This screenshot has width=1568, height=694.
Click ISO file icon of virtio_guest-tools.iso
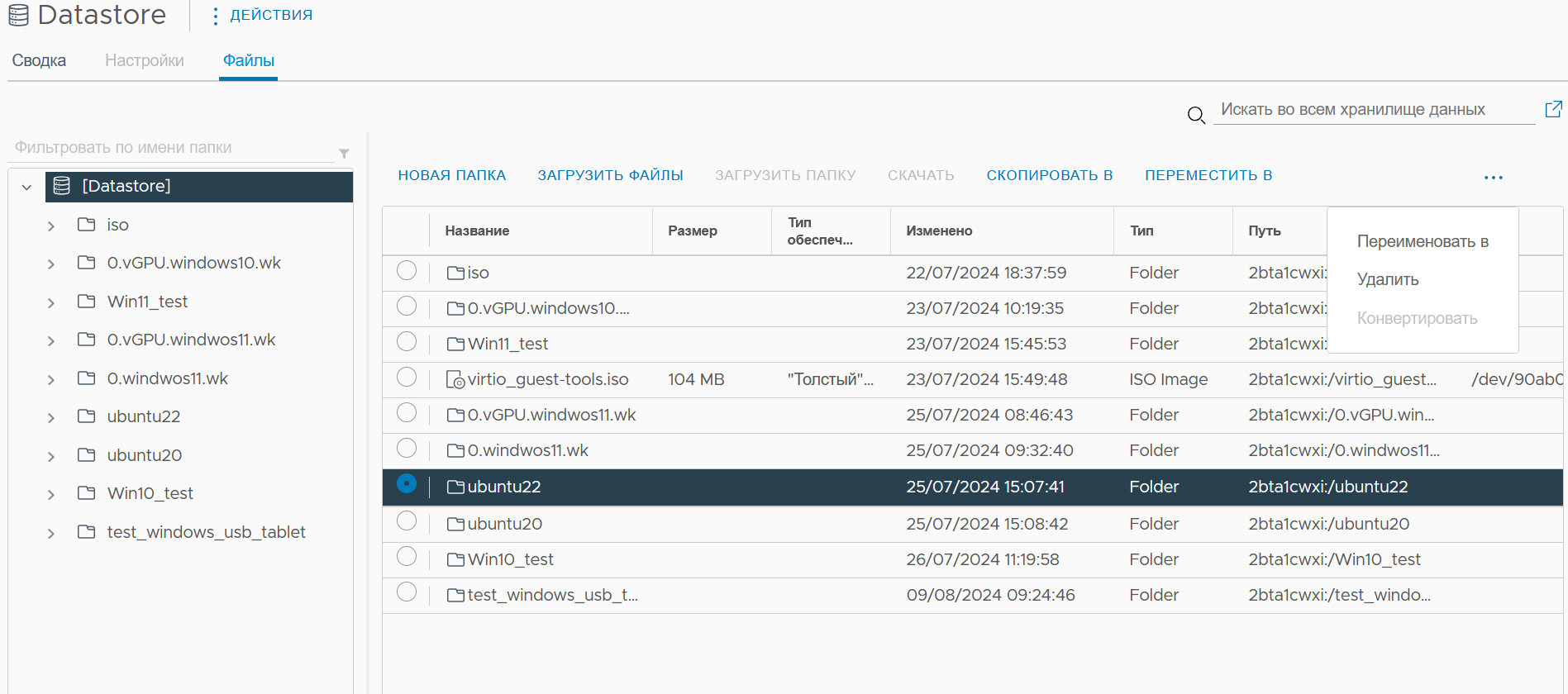(x=455, y=379)
